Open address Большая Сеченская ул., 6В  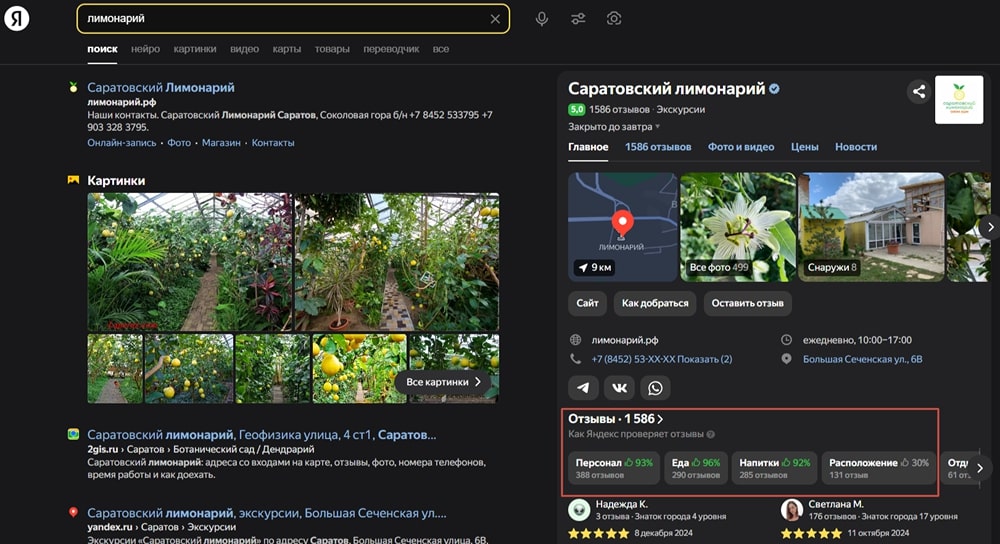[x=862, y=359]
